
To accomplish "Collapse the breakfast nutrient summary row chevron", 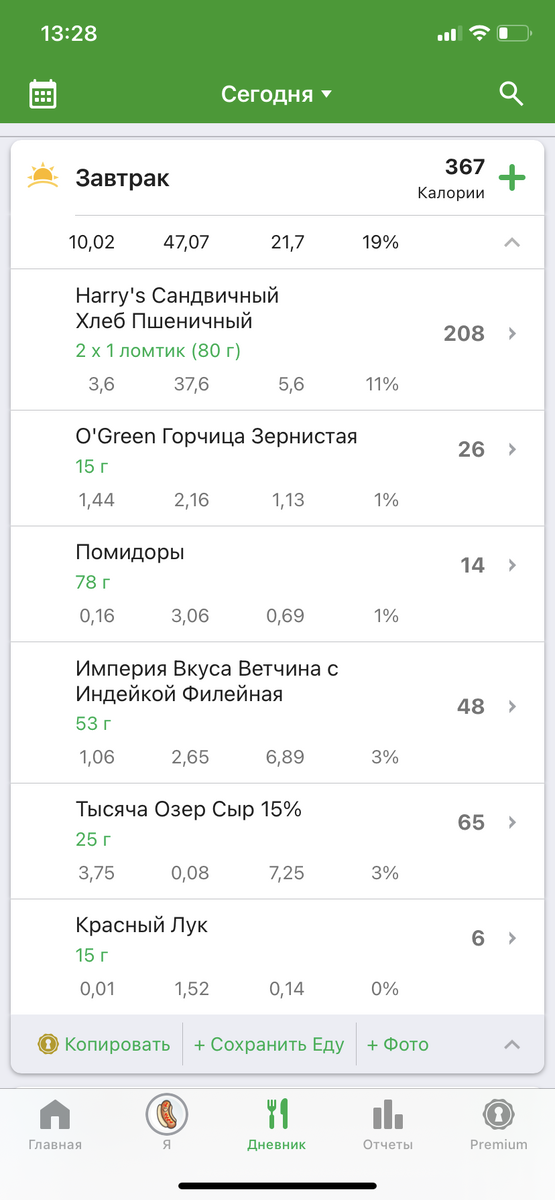I will click(512, 242).
